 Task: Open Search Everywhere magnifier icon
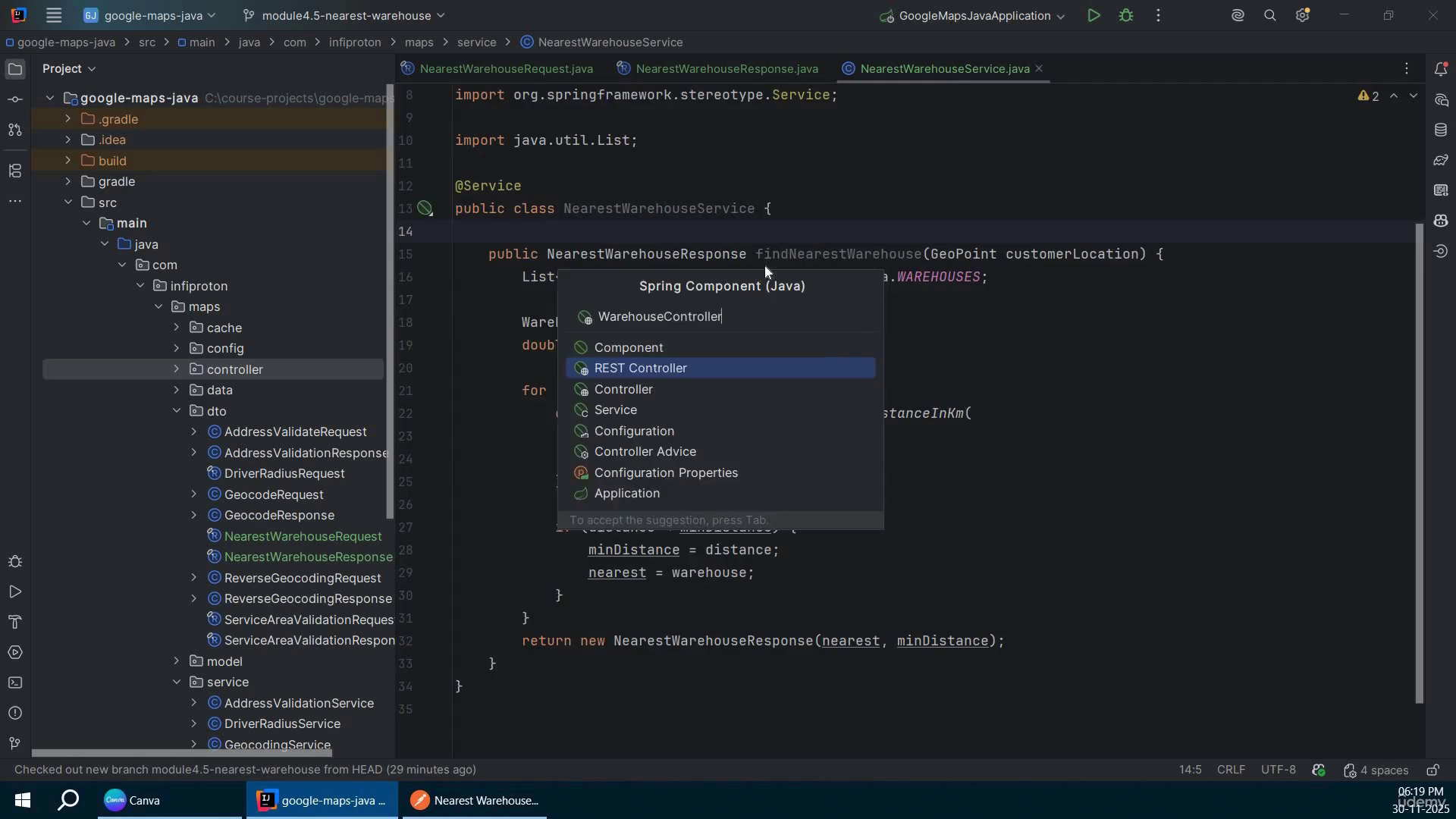point(1270,15)
